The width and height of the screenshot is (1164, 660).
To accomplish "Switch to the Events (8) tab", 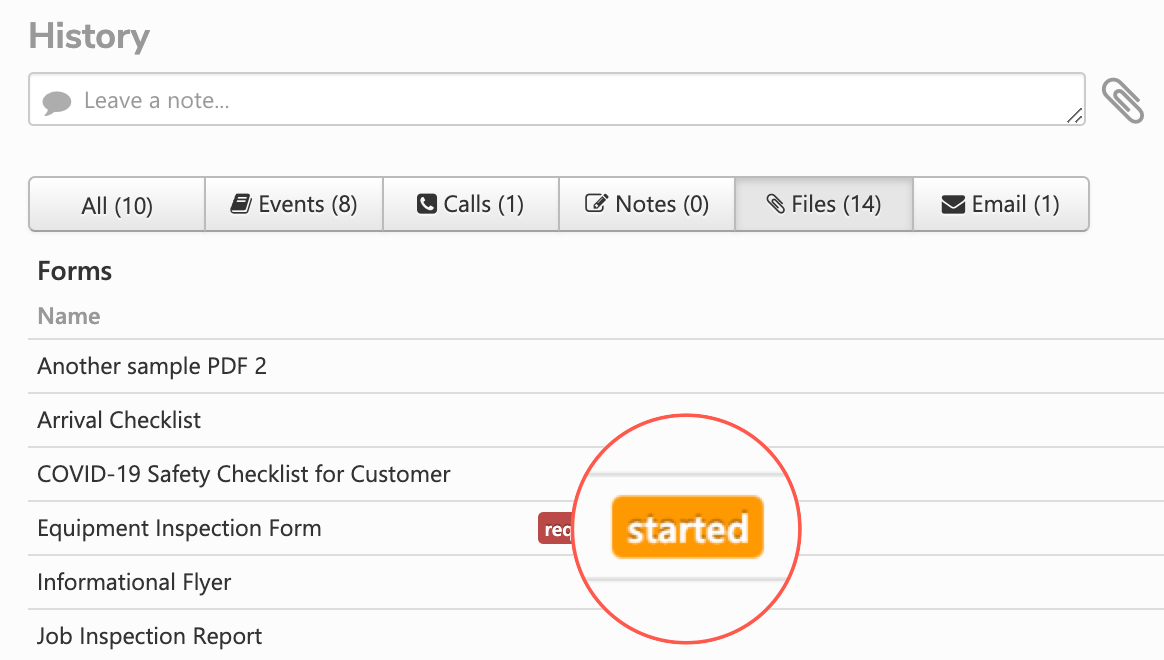I will (294, 204).
